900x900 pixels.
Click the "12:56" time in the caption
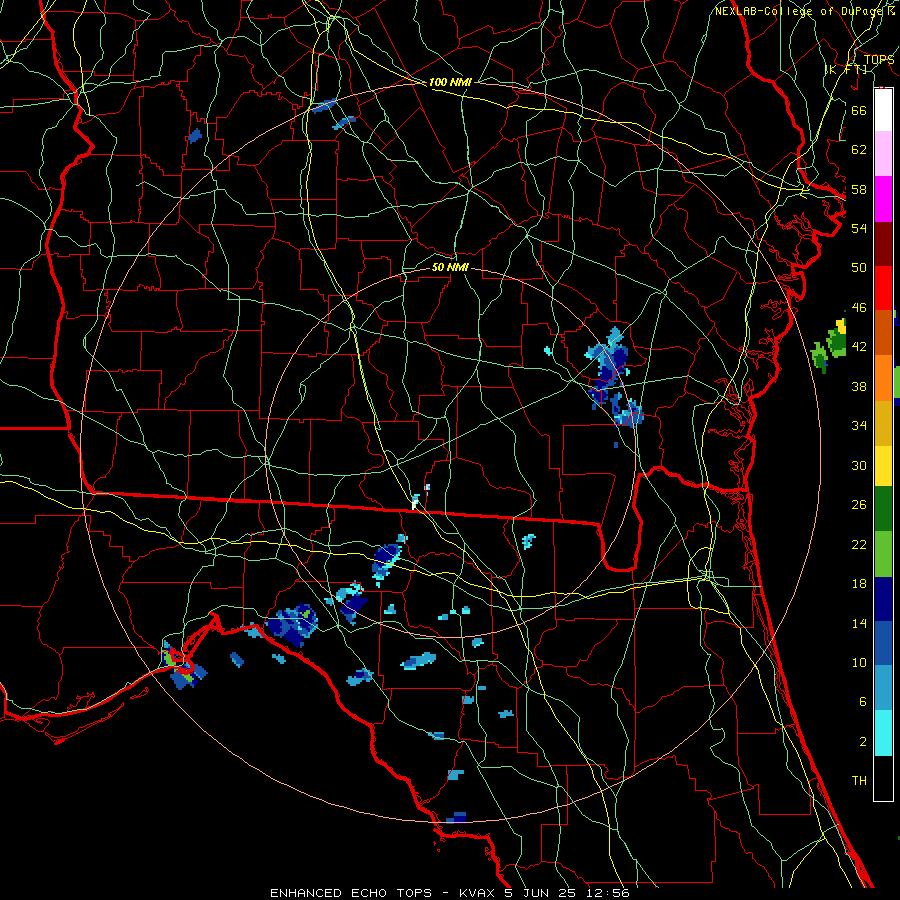608,893
